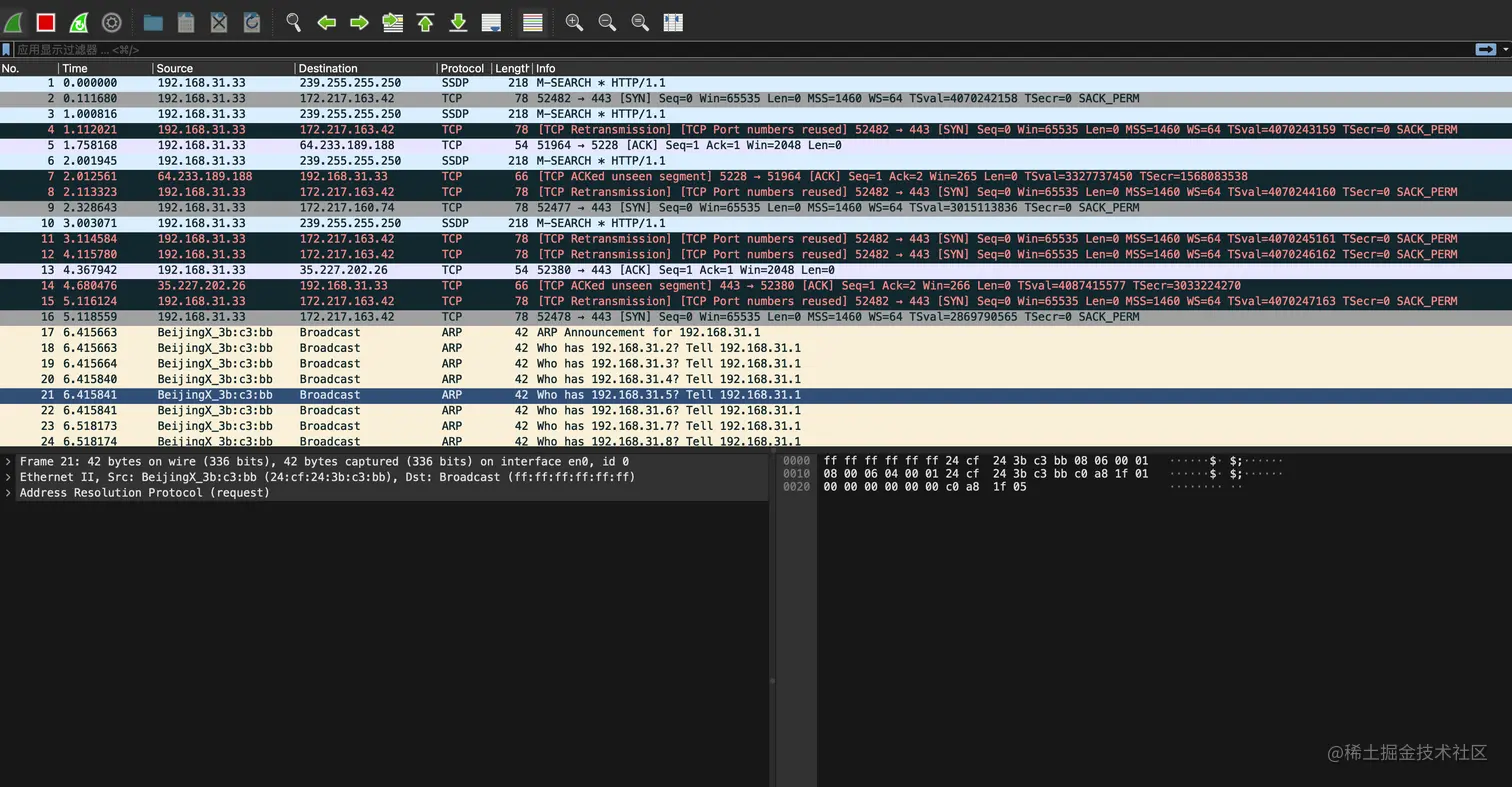This screenshot has height=787, width=1512.
Task: Apply the display filter arrow button
Action: click(x=1485, y=49)
